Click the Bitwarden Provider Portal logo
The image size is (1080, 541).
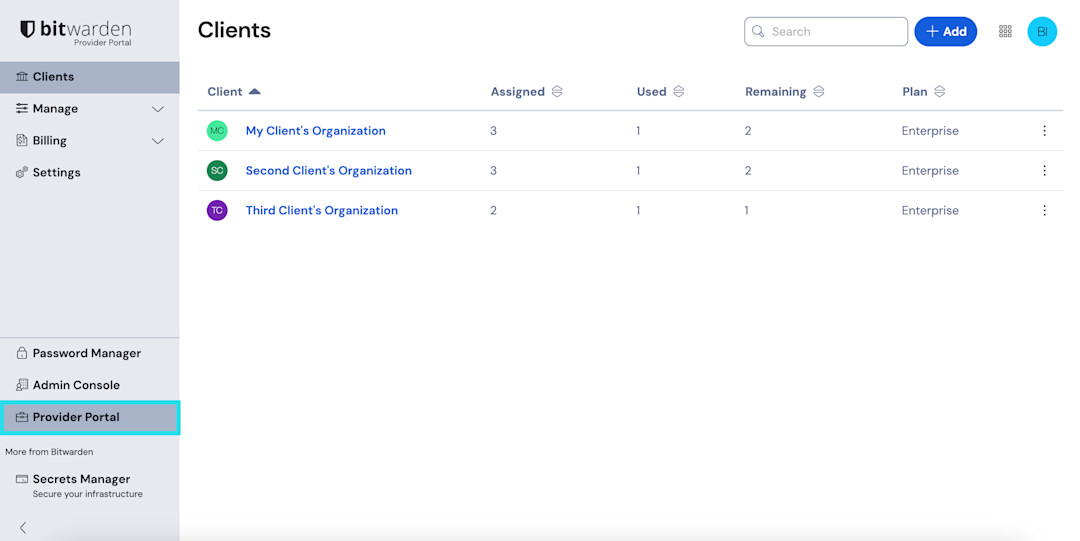76,32
